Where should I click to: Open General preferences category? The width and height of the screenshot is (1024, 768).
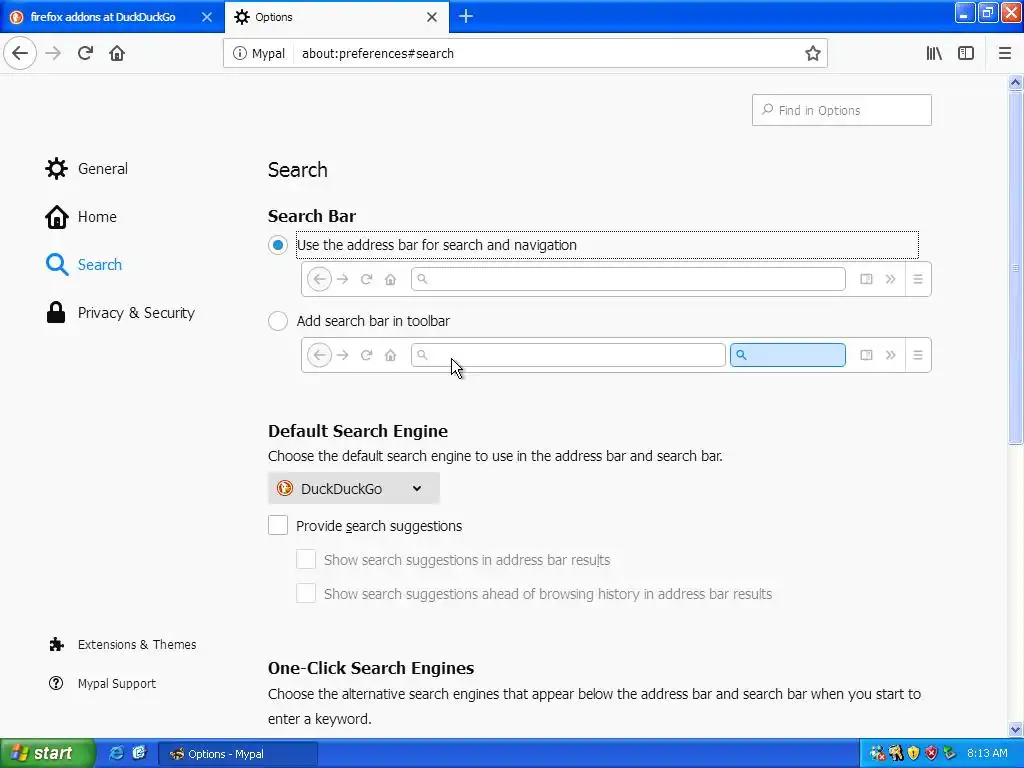click(87, 168)
